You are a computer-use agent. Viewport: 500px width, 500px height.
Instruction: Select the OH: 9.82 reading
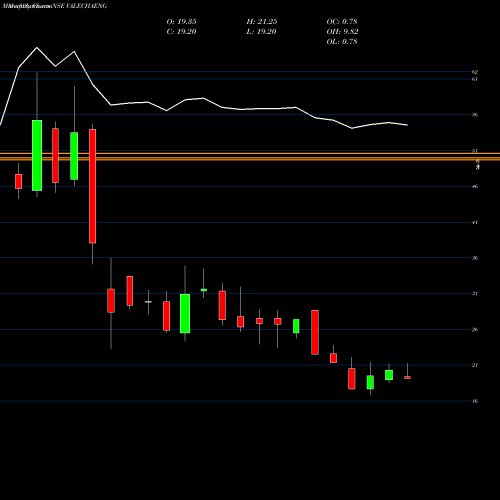click(342, 32)
